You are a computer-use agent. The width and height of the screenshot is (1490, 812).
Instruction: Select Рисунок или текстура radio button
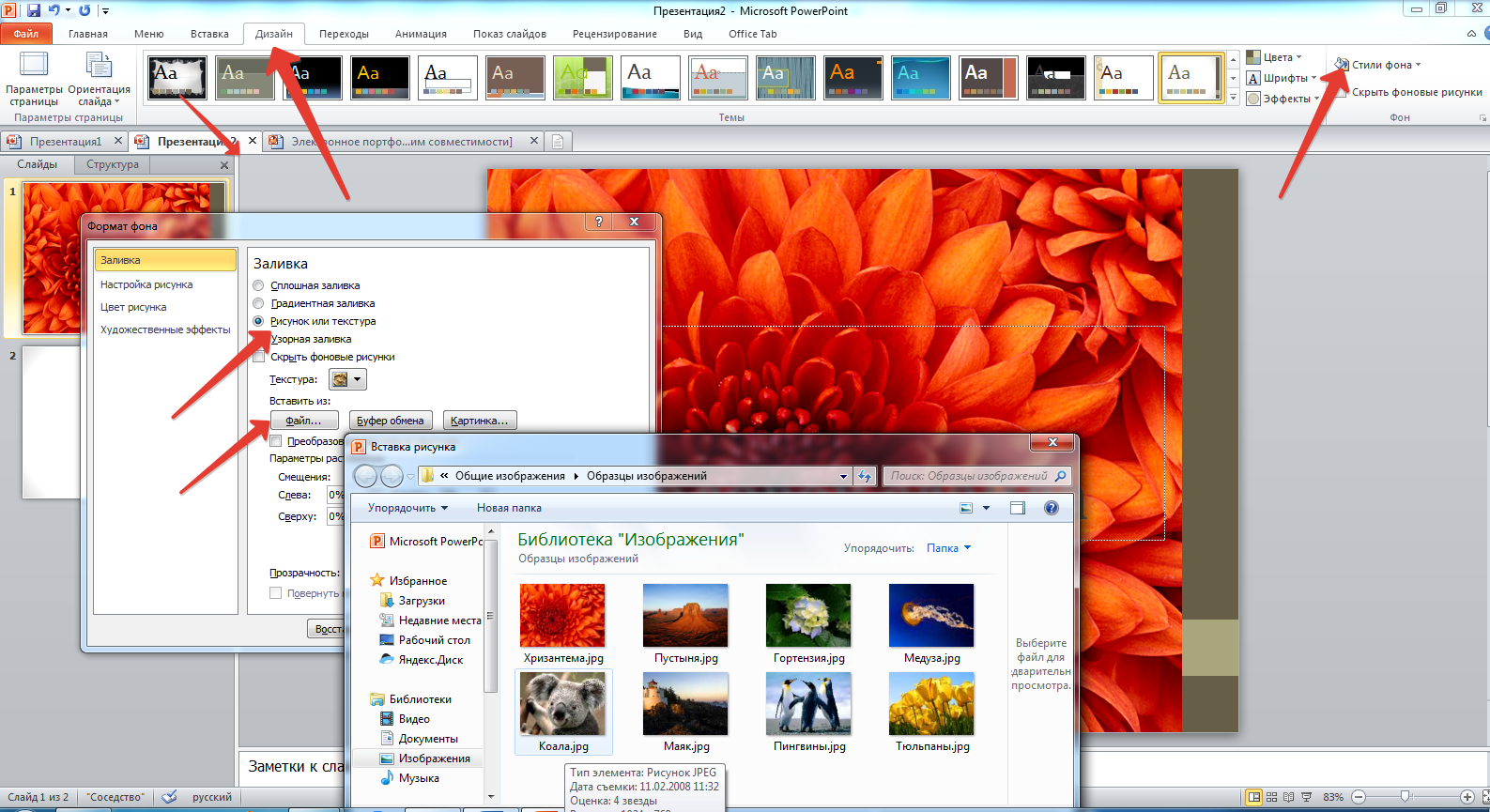tap(258, 321)
